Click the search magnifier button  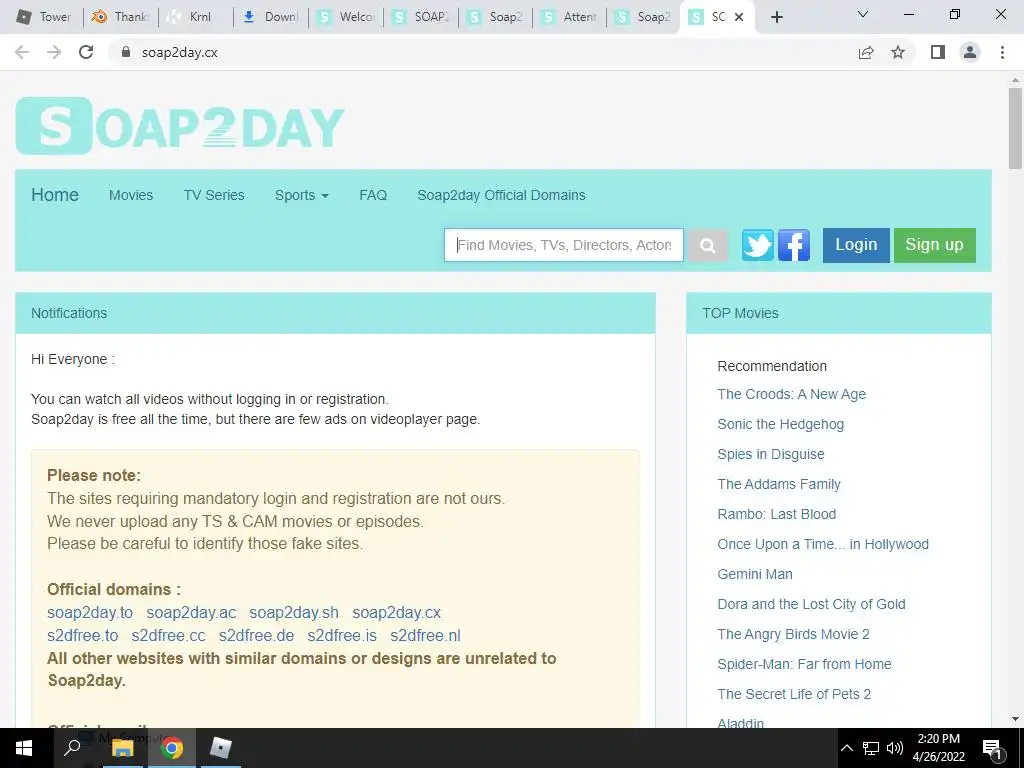tap(707, 246)
